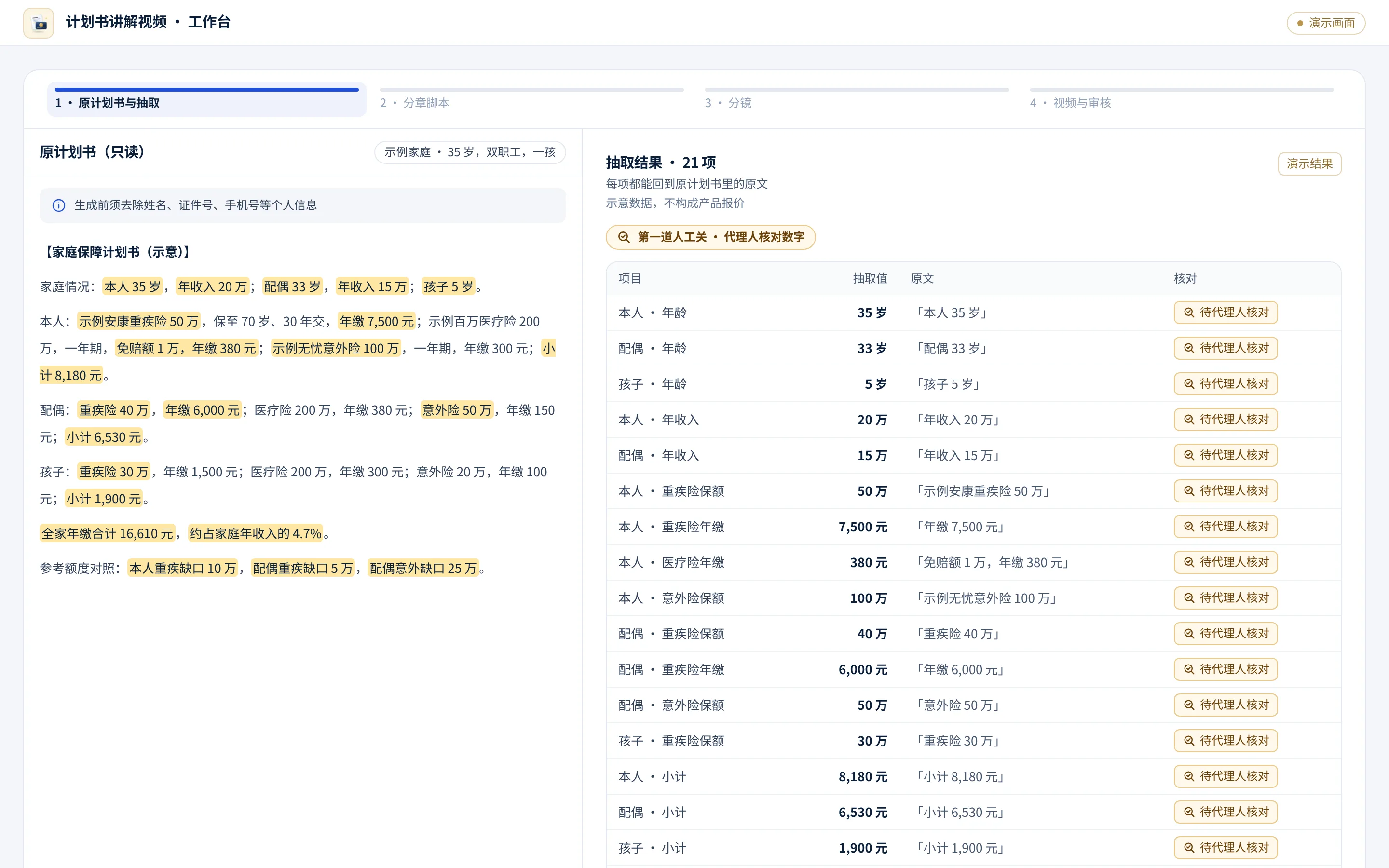
Task: Click 待代理人核对 for 本人 · 小计 row
Action: pyautogui.click(x=1226, y=776)
